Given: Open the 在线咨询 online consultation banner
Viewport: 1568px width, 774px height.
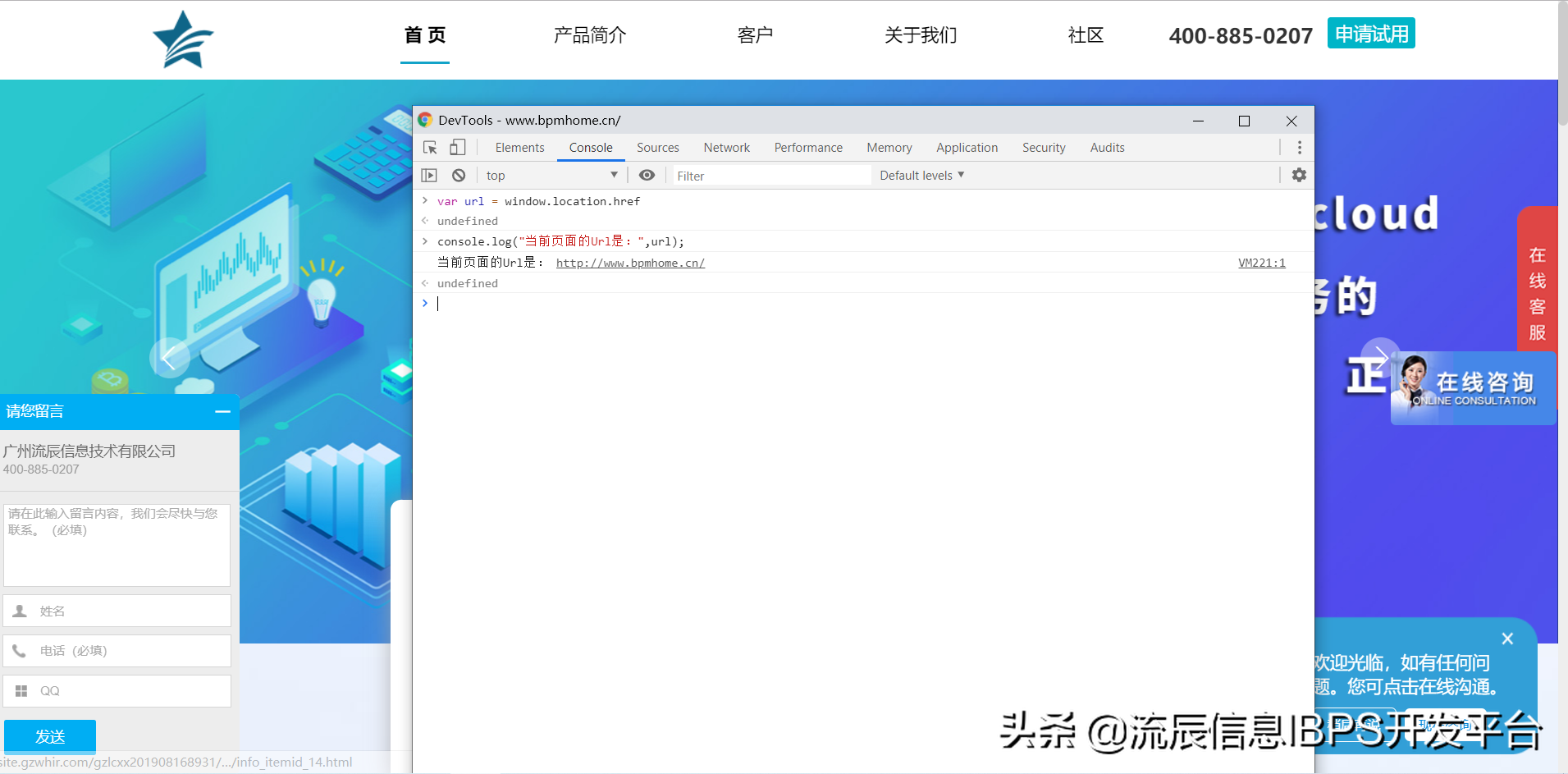Looking at the screenshot, I should 1474,388.
